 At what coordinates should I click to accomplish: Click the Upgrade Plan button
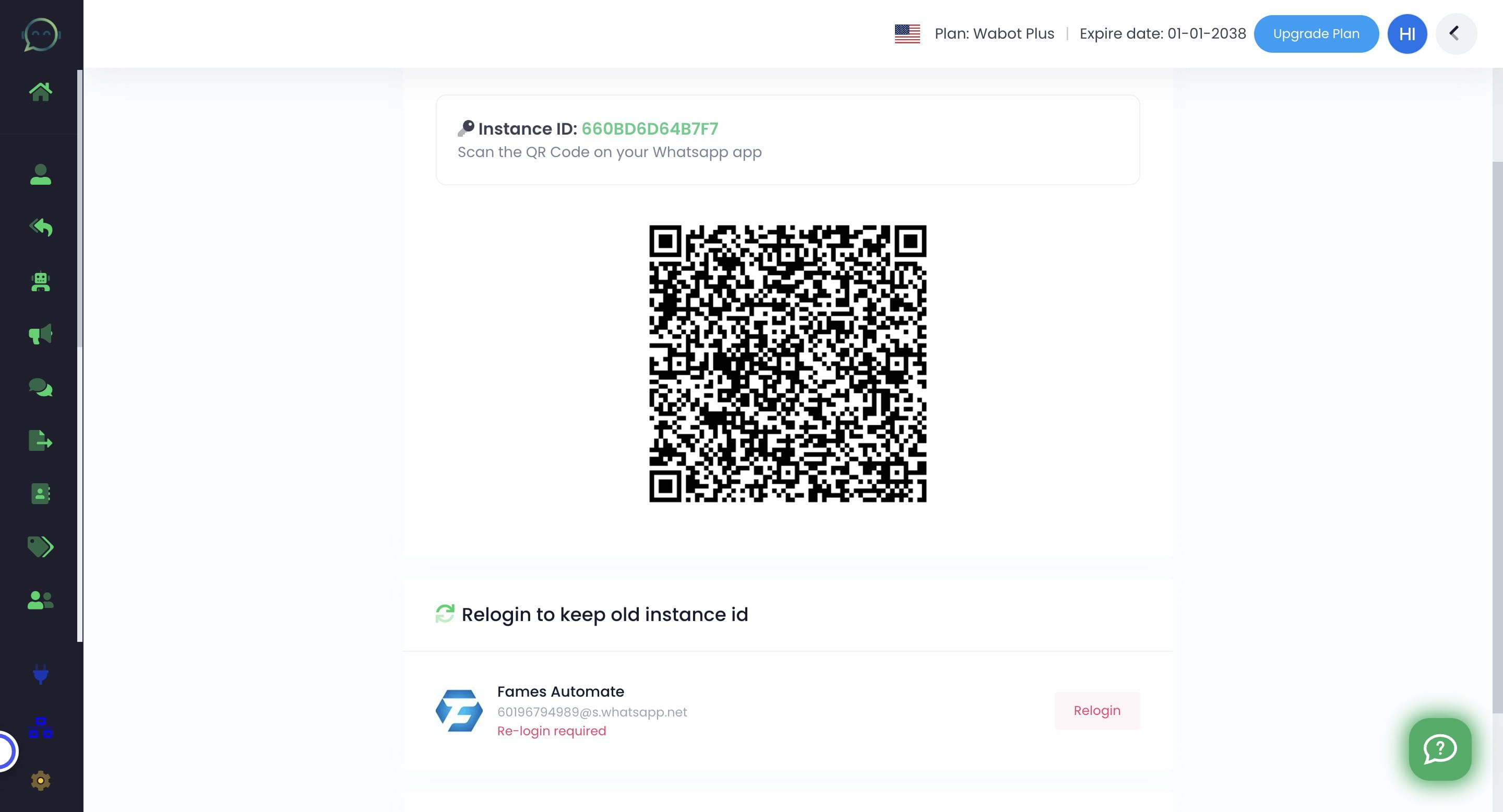pos(1316,33)
